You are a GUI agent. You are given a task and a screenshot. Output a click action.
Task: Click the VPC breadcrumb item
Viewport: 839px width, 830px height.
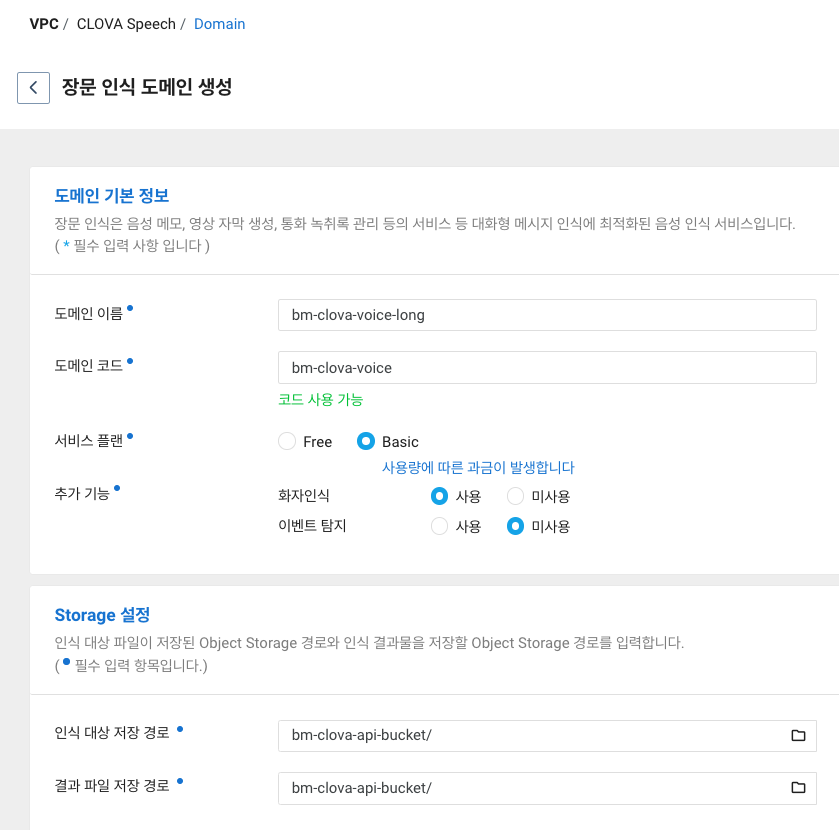pyautogui.click(x=42, y=24)
